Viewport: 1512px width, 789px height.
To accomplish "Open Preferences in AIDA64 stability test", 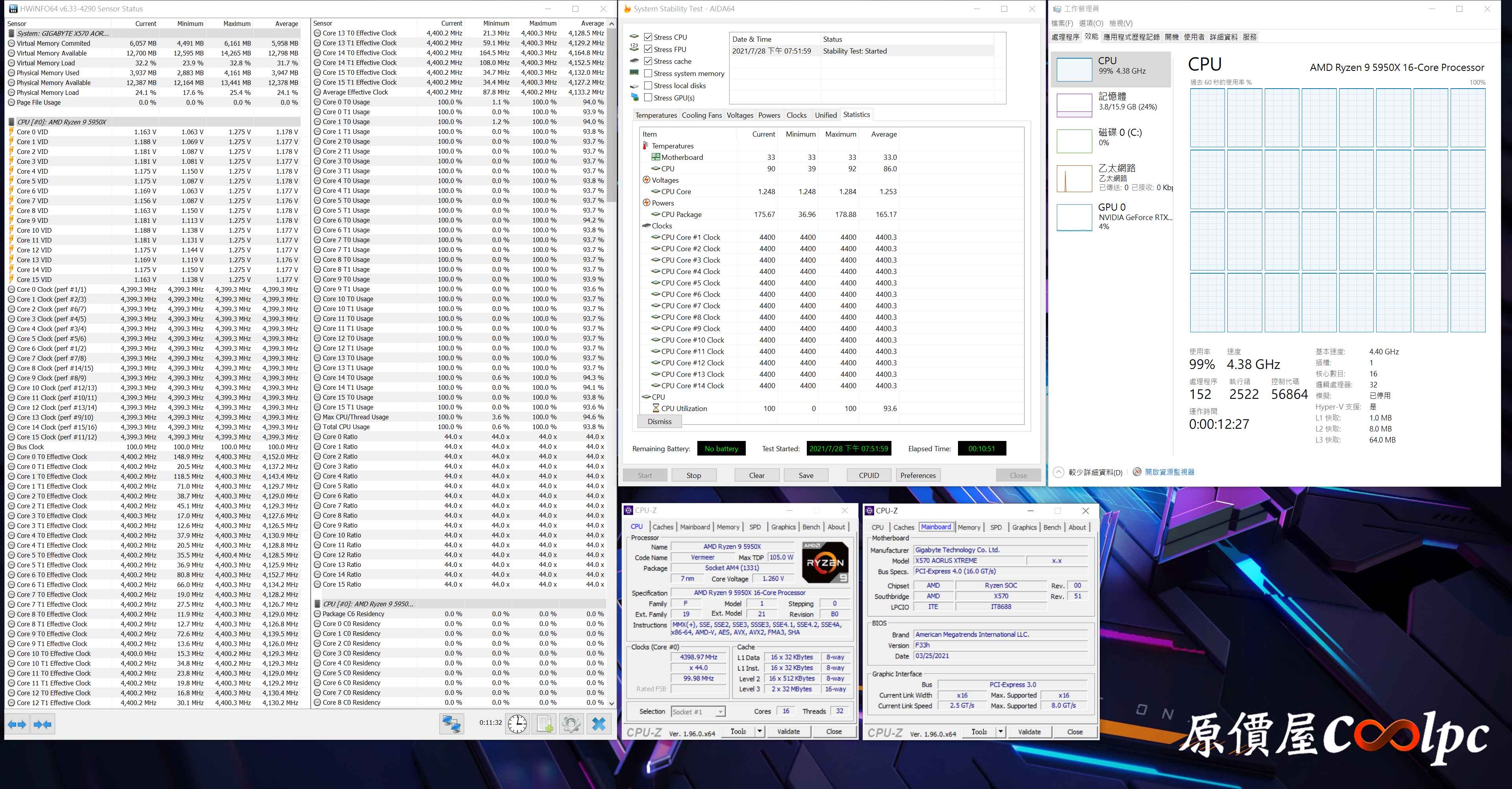I will pos(918,476).
